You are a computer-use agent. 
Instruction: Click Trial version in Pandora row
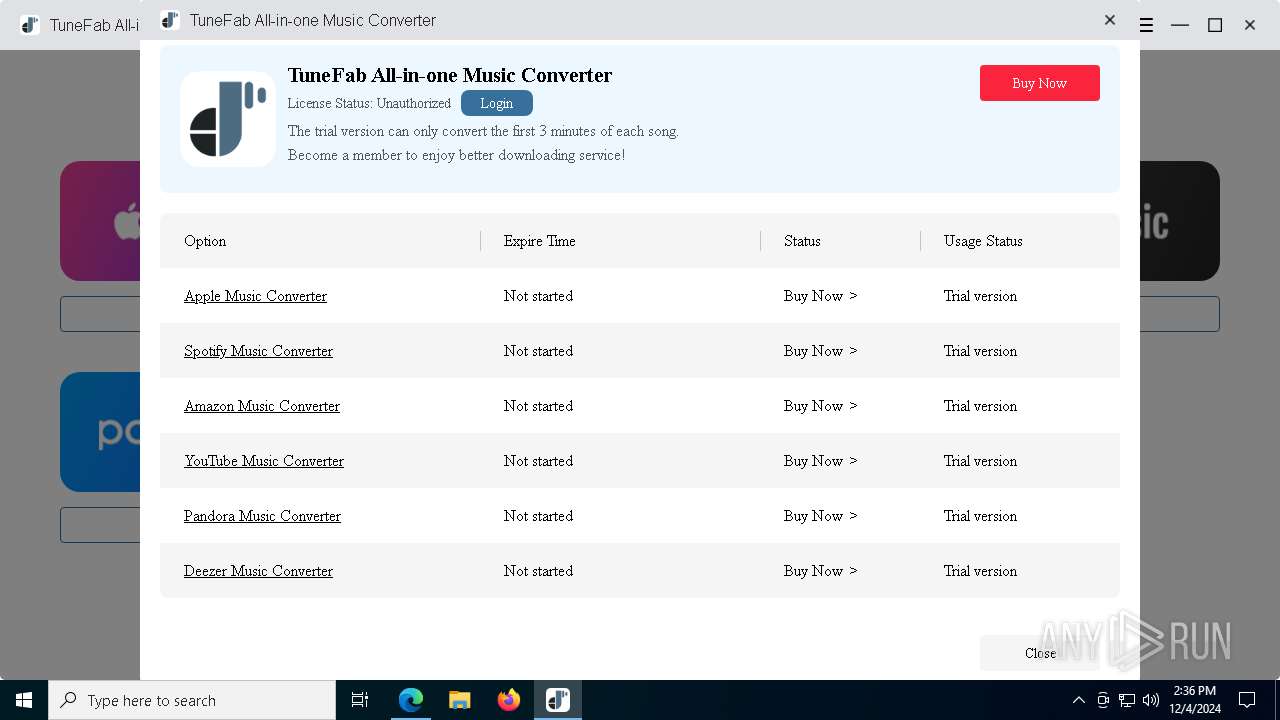click(x=980, y=516)
